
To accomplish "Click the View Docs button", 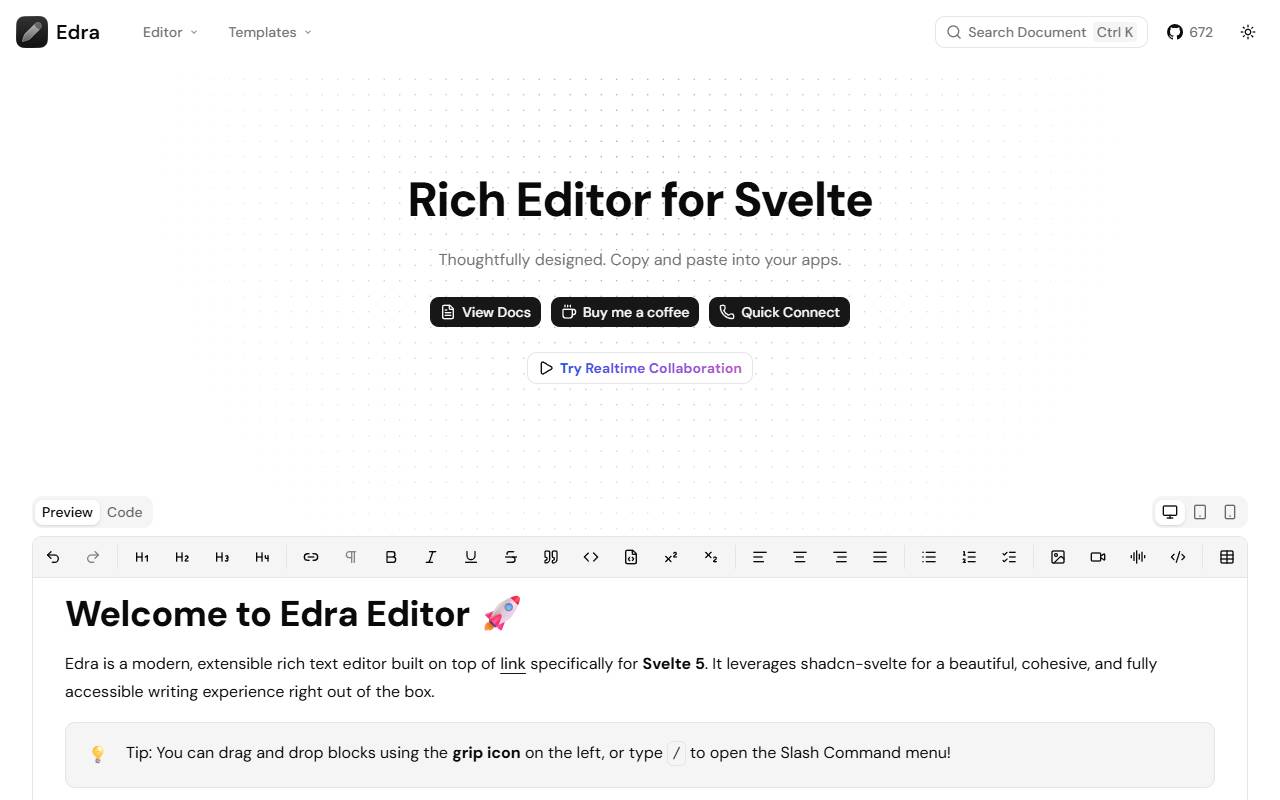I will click(486, 312).
